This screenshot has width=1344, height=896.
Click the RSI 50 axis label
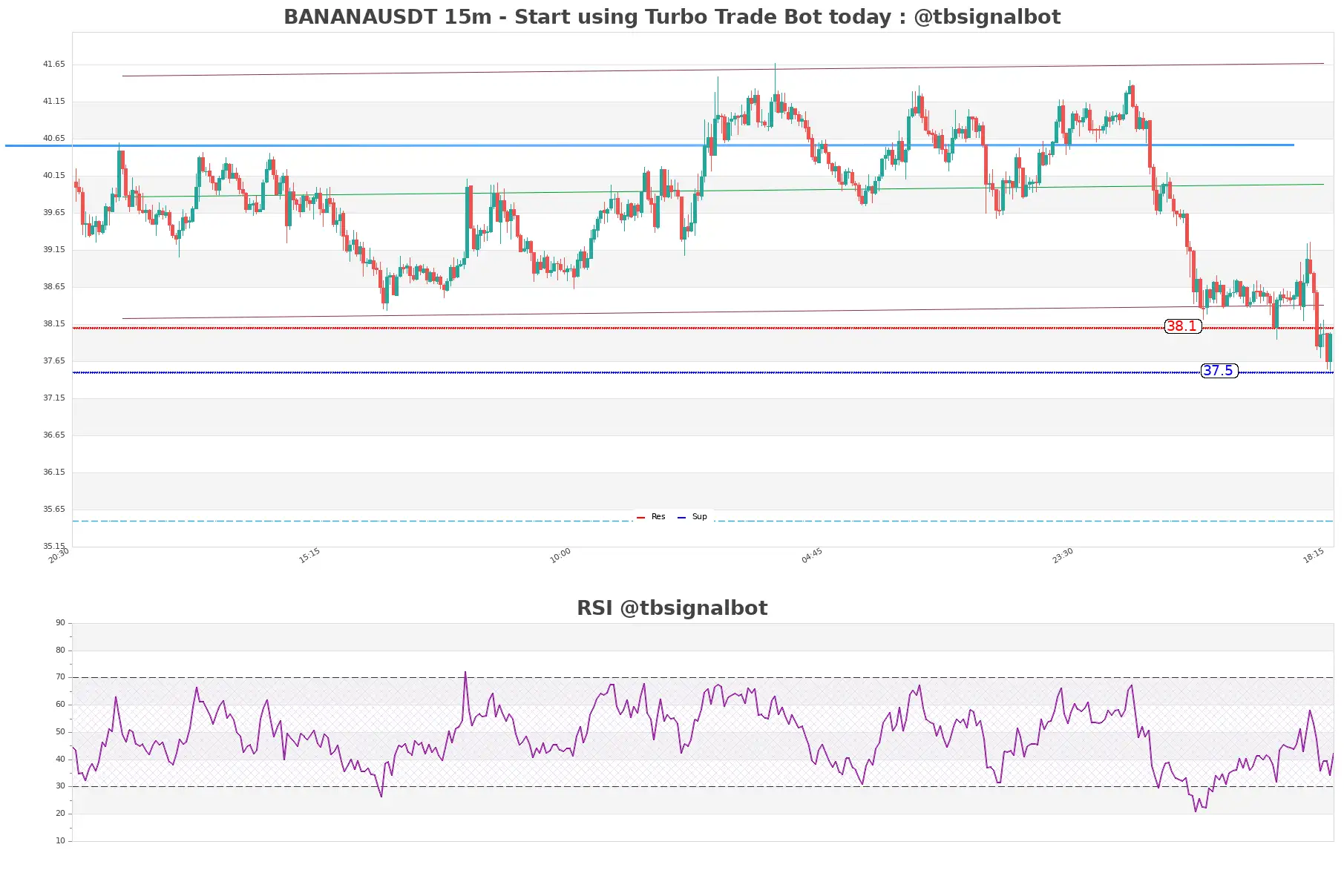pos(61,732)
